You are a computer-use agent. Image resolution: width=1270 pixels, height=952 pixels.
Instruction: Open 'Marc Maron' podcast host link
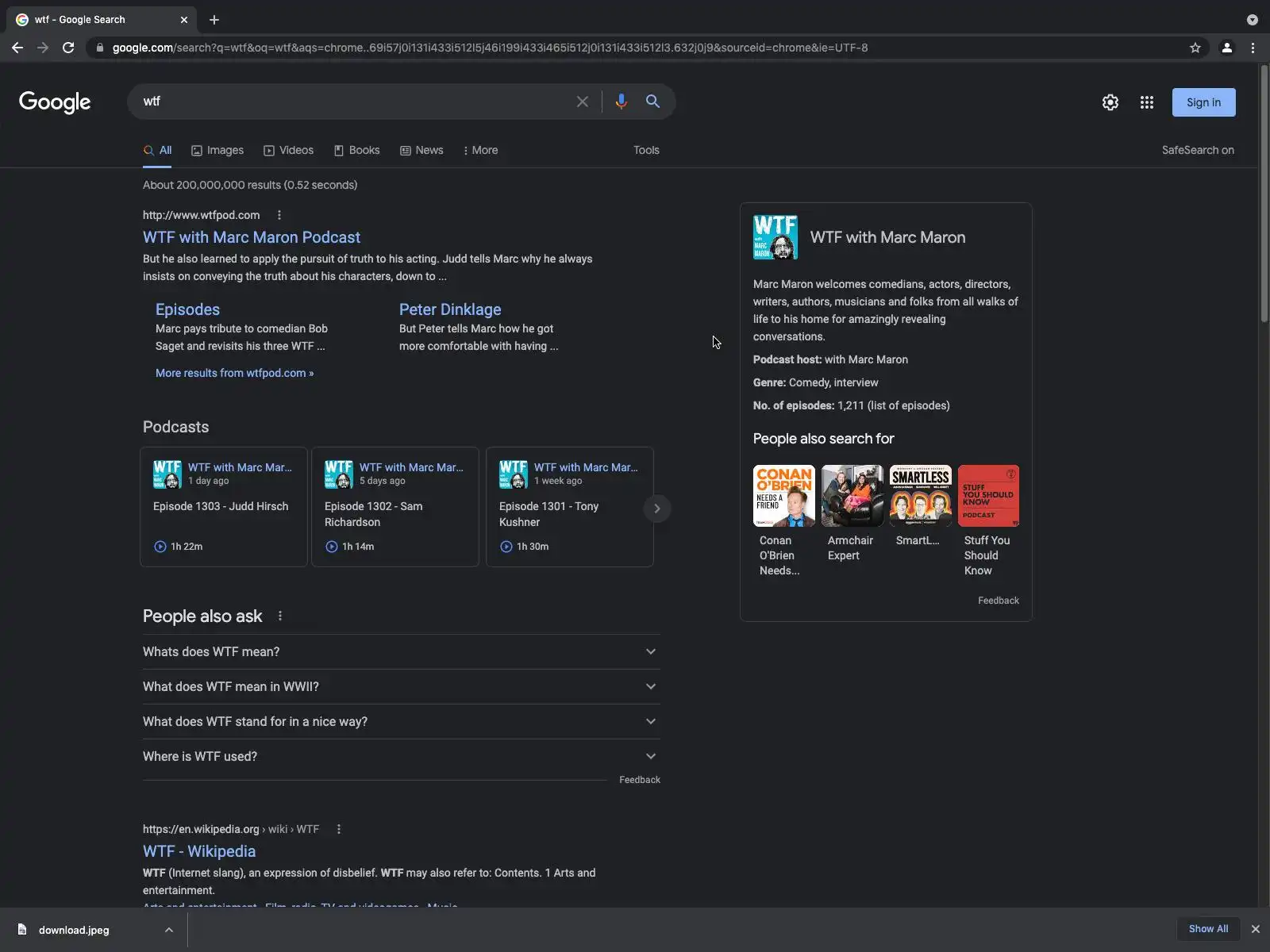coord(878,359)
